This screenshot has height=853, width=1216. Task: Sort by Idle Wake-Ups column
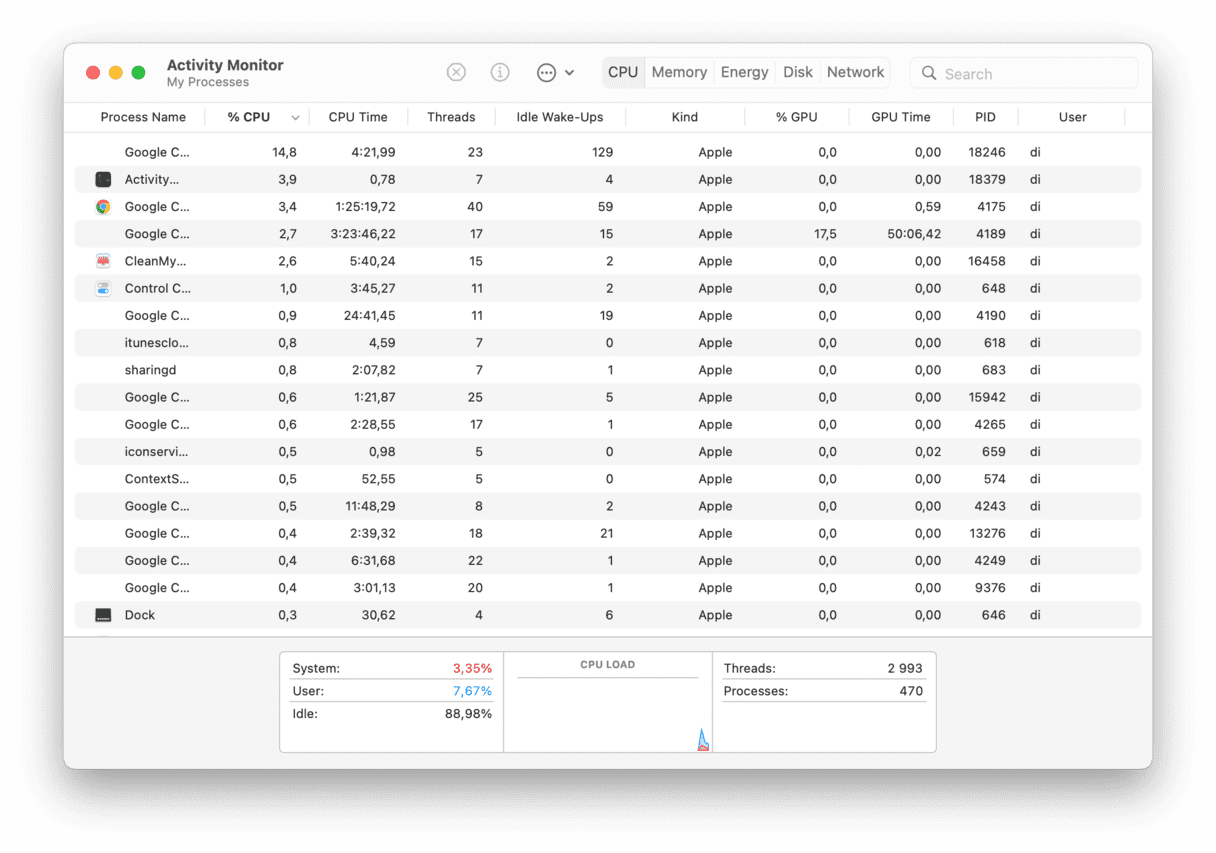point(560,117)
